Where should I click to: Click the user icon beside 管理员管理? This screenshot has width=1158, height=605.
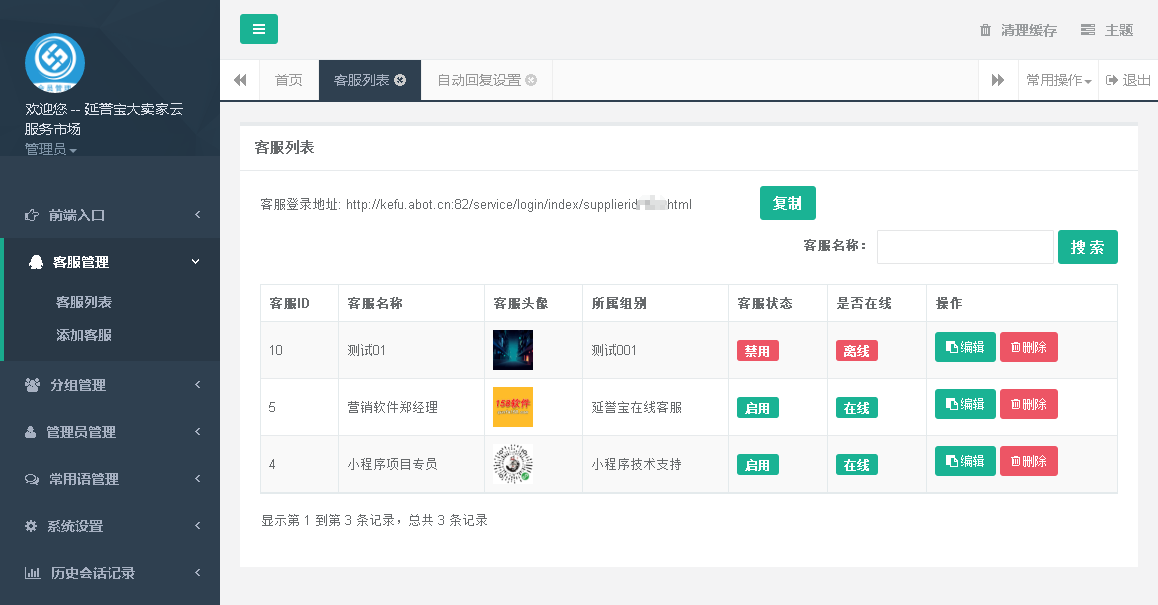tap(30, 432)
